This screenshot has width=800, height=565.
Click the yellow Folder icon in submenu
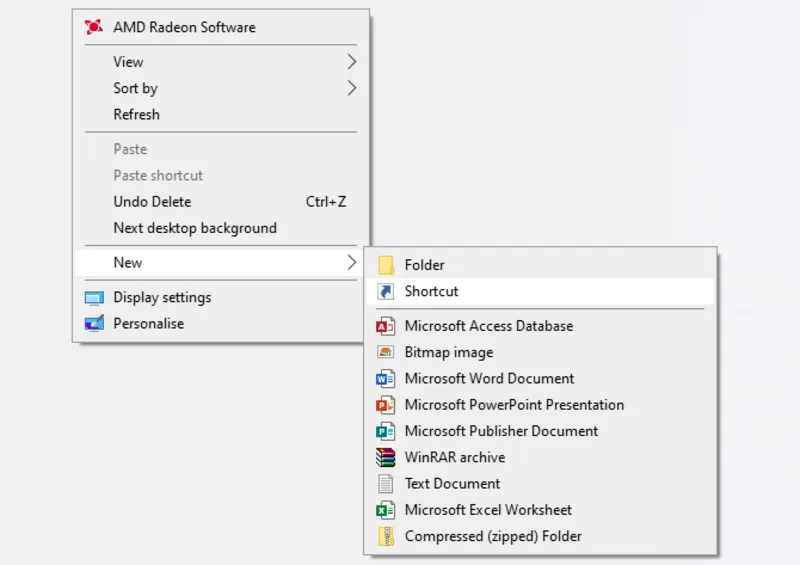(386, 265)
